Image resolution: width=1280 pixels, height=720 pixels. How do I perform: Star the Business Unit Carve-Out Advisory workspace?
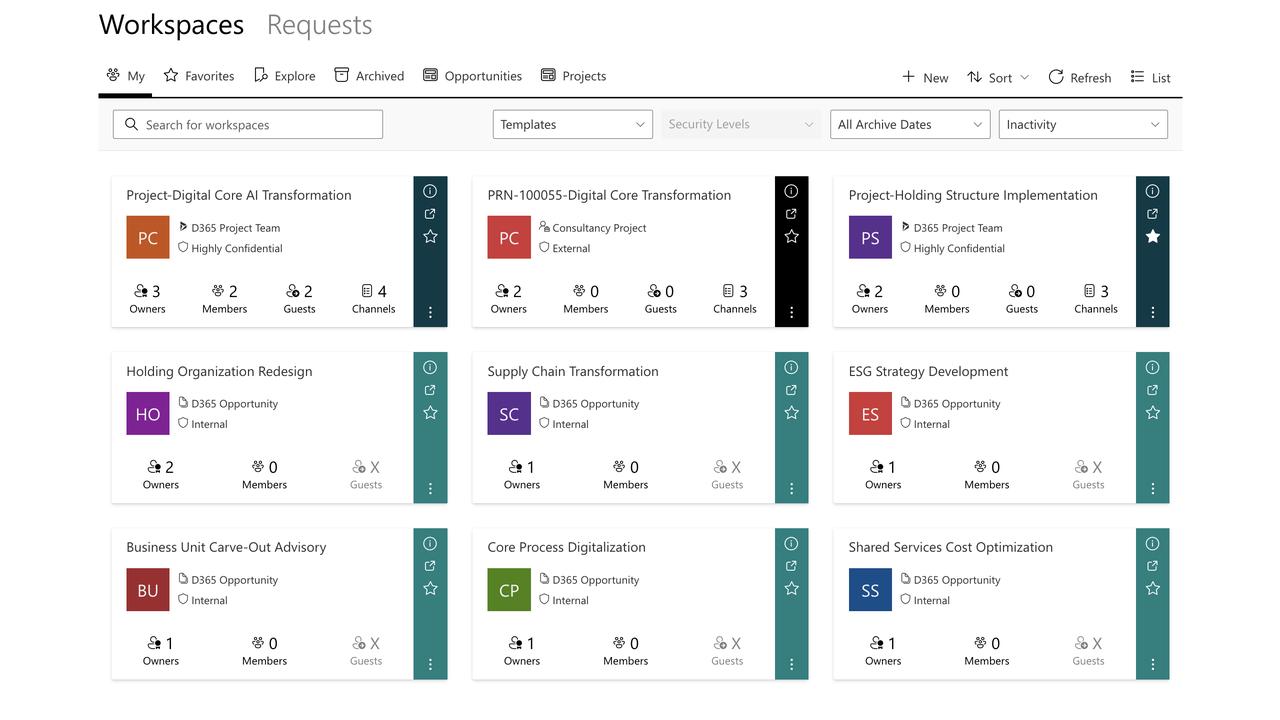pos(430,589)
